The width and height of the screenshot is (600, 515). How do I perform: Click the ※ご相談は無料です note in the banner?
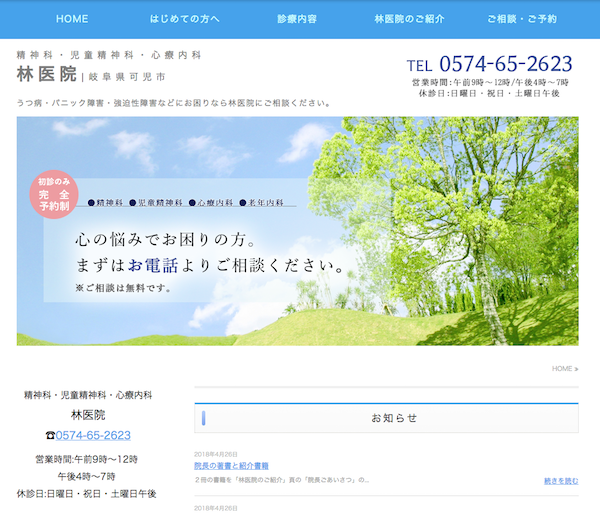(123, 288)
